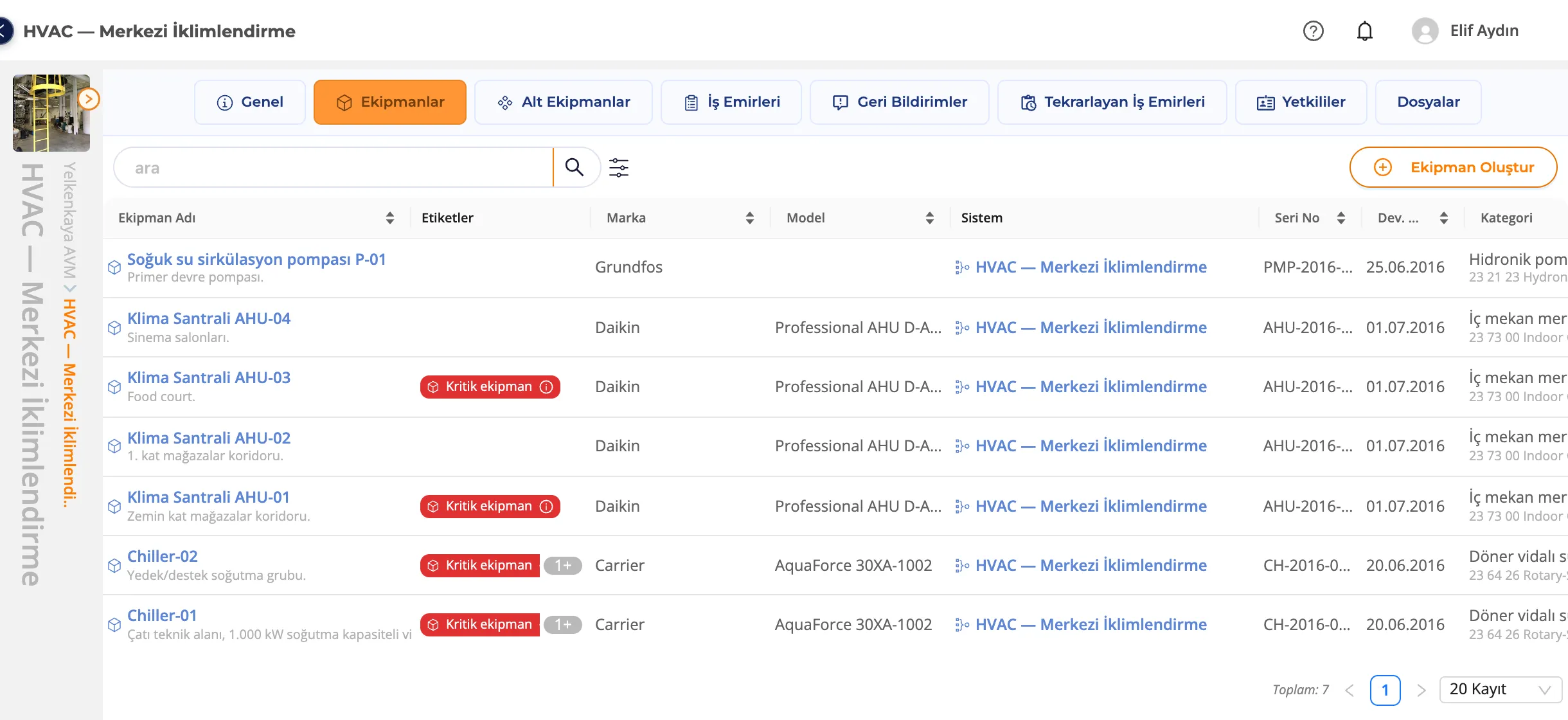Click the user avatar icon
Image resolution: width=1568 pixels, height=720 pixels.
point(1425,31)
